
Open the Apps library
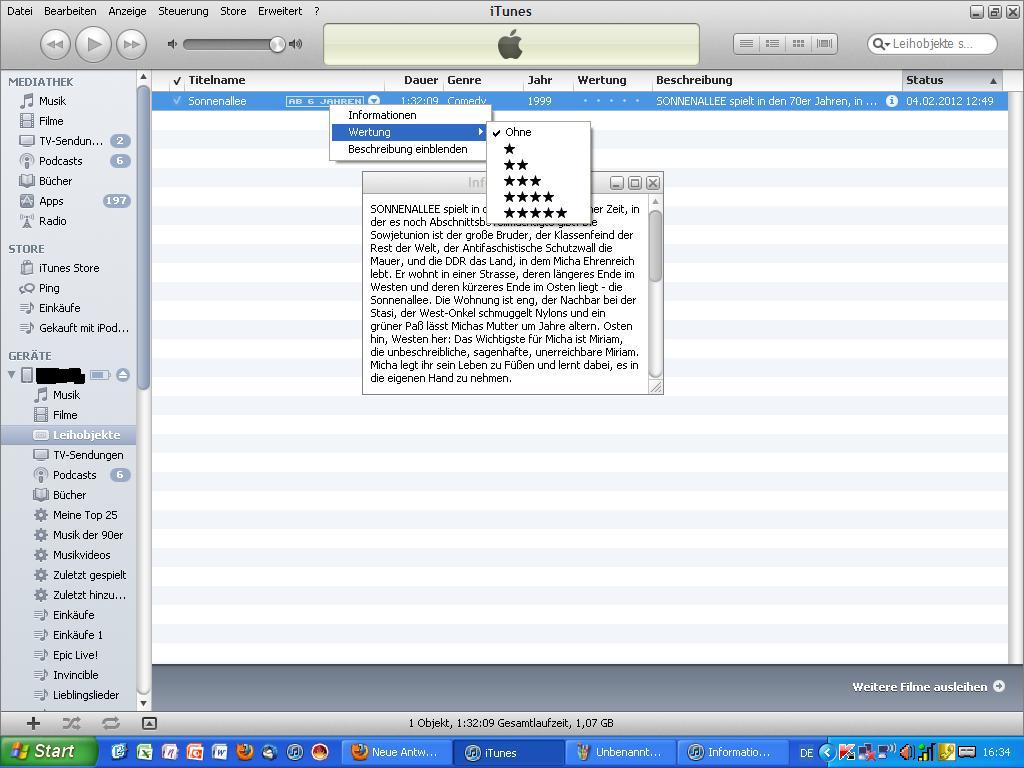click(x=51, y=201)
